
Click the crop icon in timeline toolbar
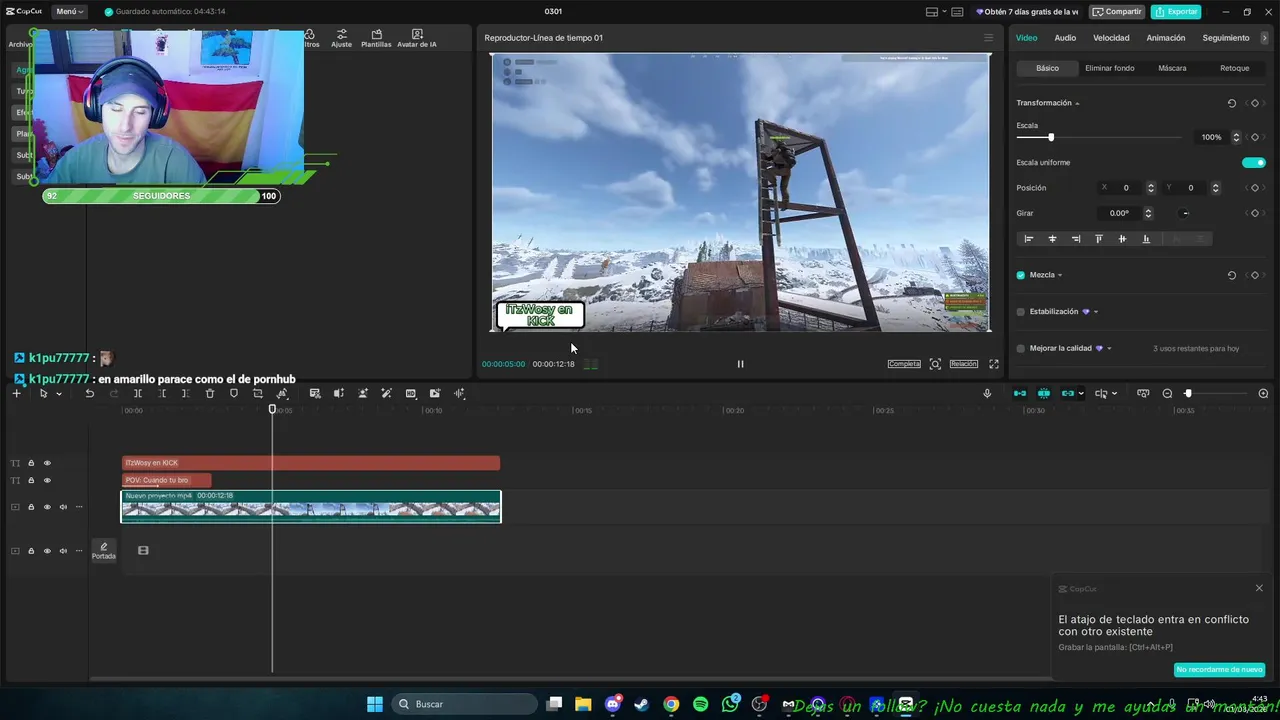[258, 394]
